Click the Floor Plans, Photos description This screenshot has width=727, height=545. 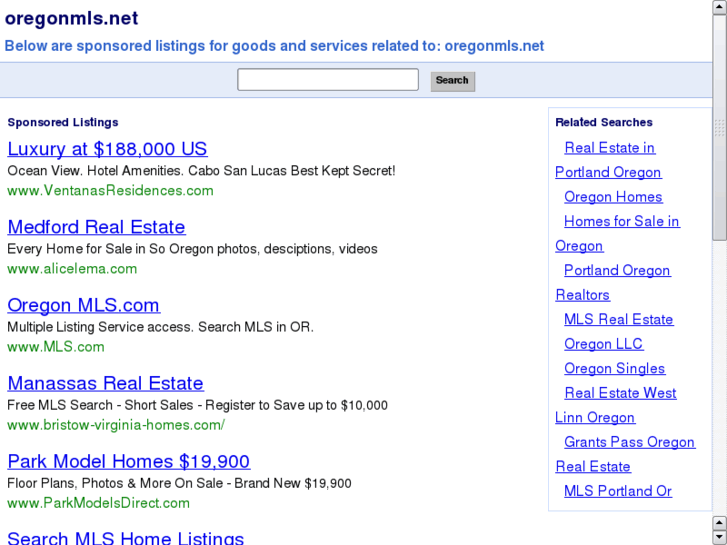click(x=179, y=483)
